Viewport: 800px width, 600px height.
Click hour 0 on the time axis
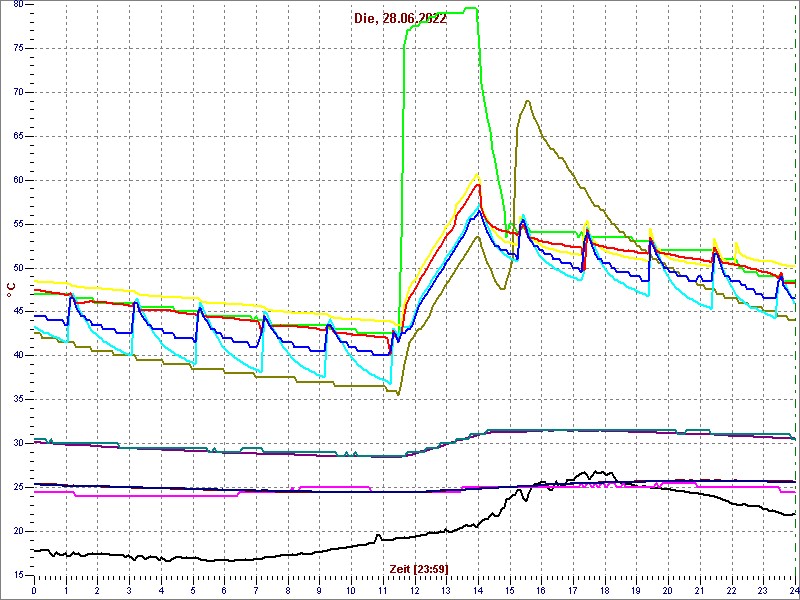coord(34,590)
